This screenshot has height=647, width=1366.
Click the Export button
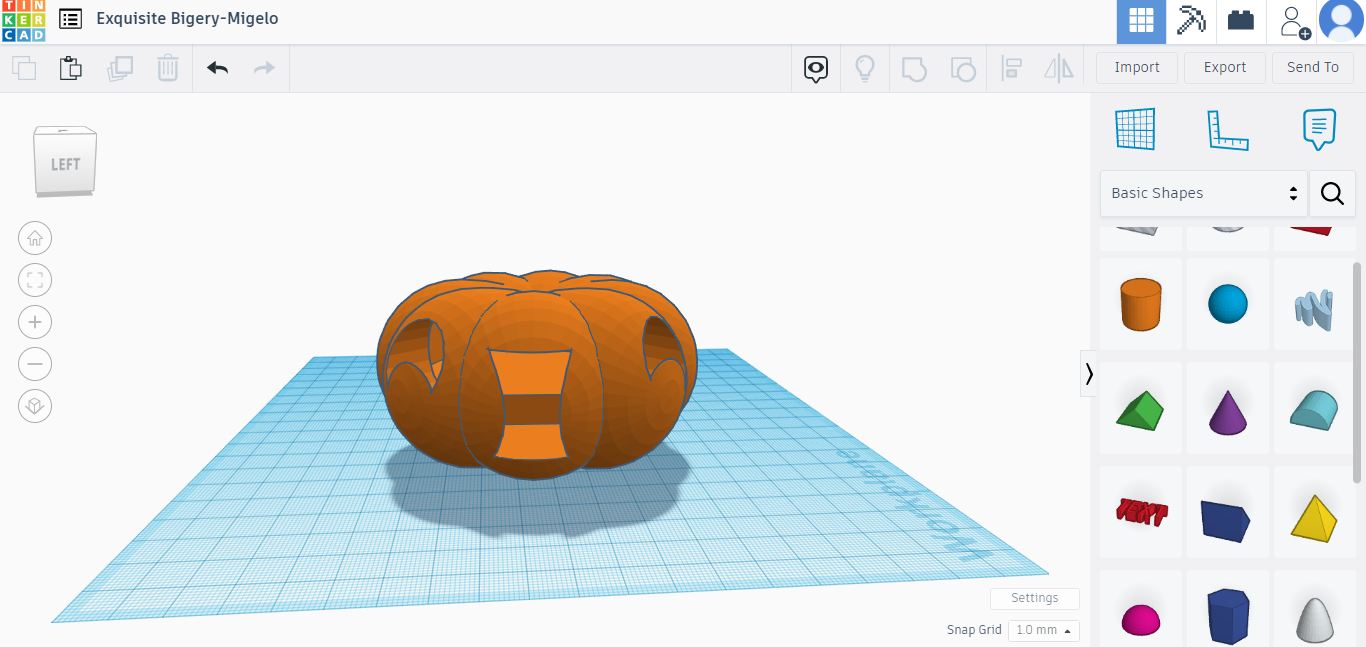point(1224,67)
